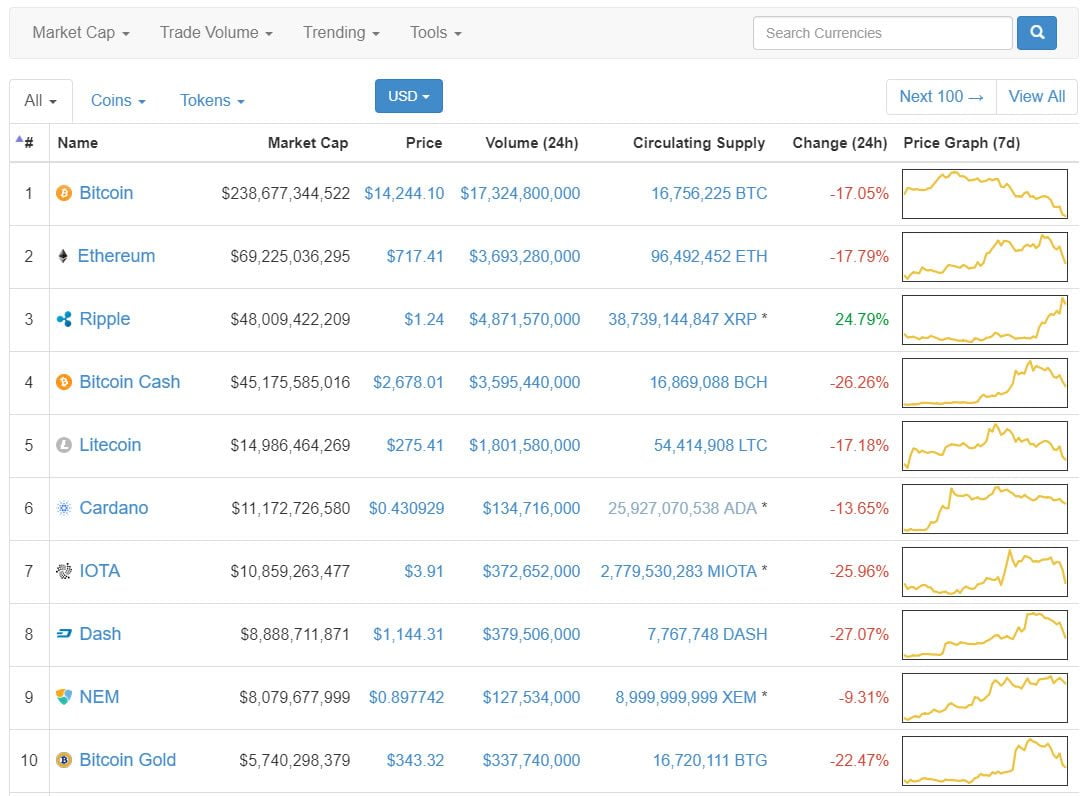The image size is (1087, 796).
Task: Open the Litecoin currency link
Action: [110, 445]
